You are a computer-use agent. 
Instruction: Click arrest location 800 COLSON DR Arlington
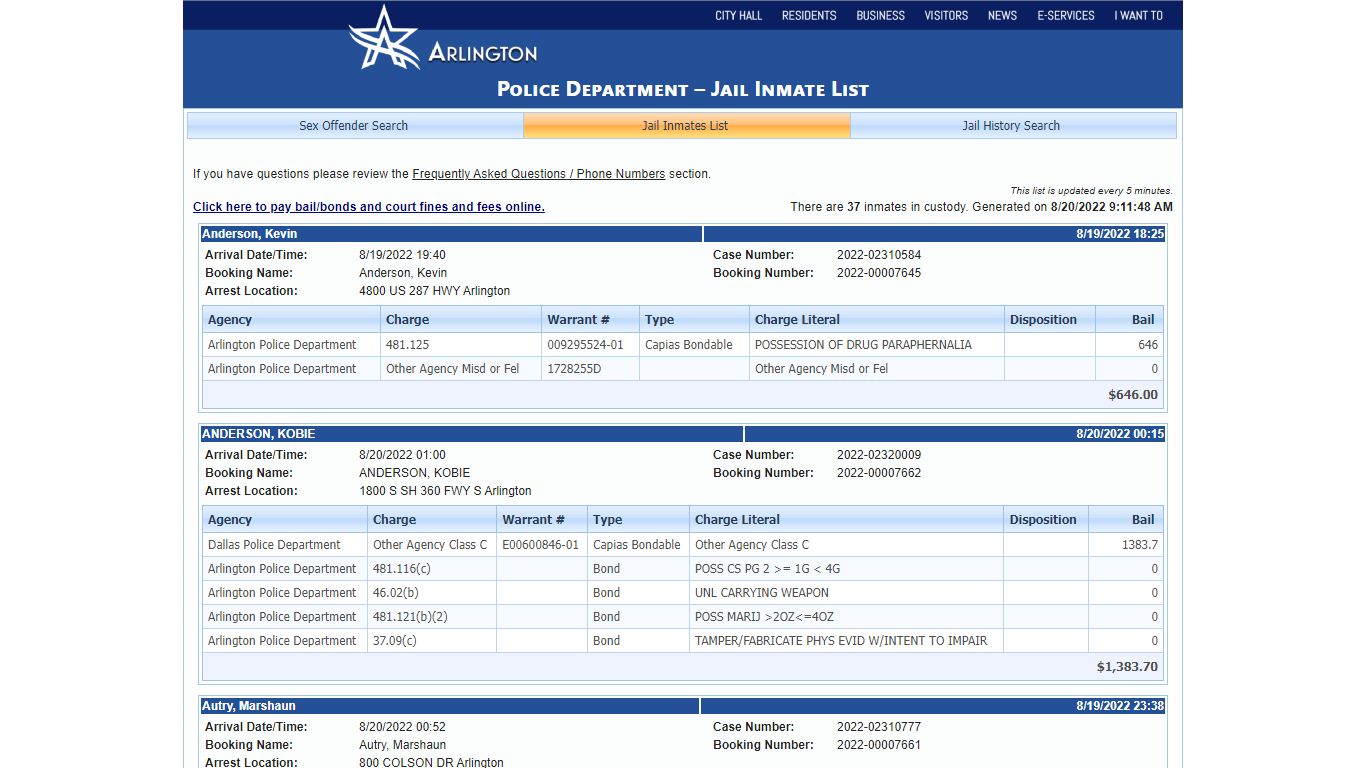coord(431,762)
